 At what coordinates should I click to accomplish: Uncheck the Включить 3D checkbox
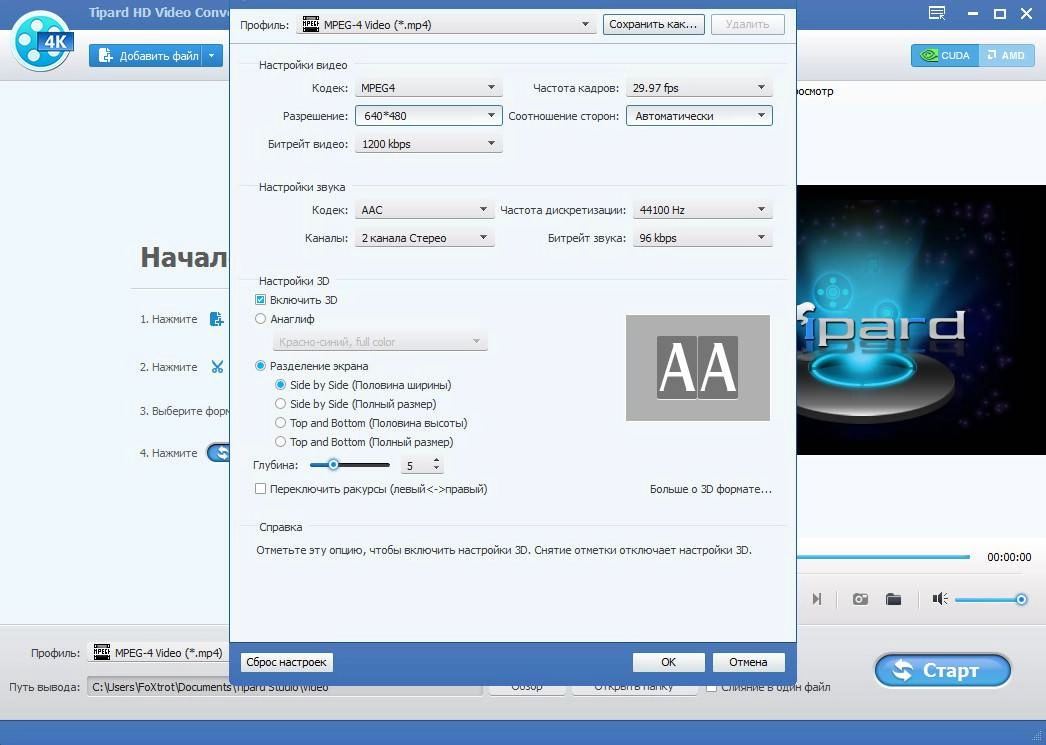[260, 300]
